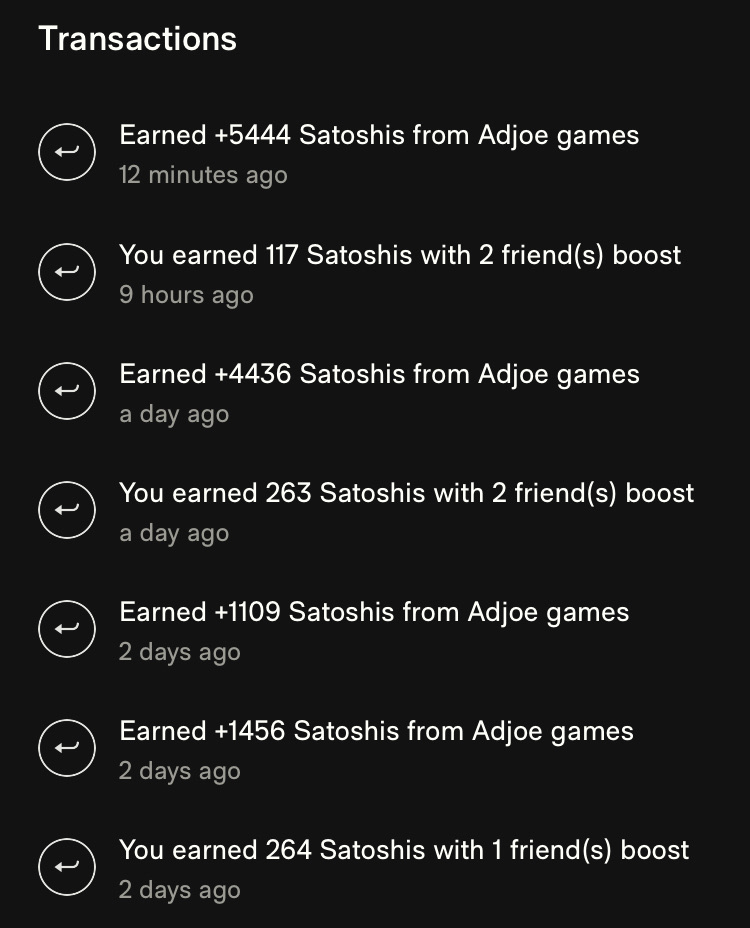This screenshot has height=928, width=750.
Task: Select the icon beside the 264 Satoshis friend boost
Action: coord(67,868)
